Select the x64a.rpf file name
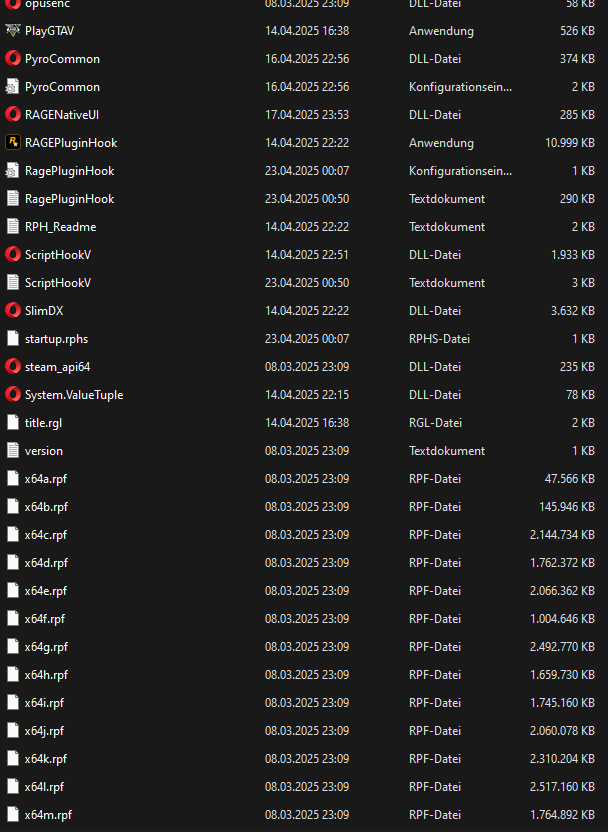The height and width of the screenshot is (832, 608). (x=46, y=479)
